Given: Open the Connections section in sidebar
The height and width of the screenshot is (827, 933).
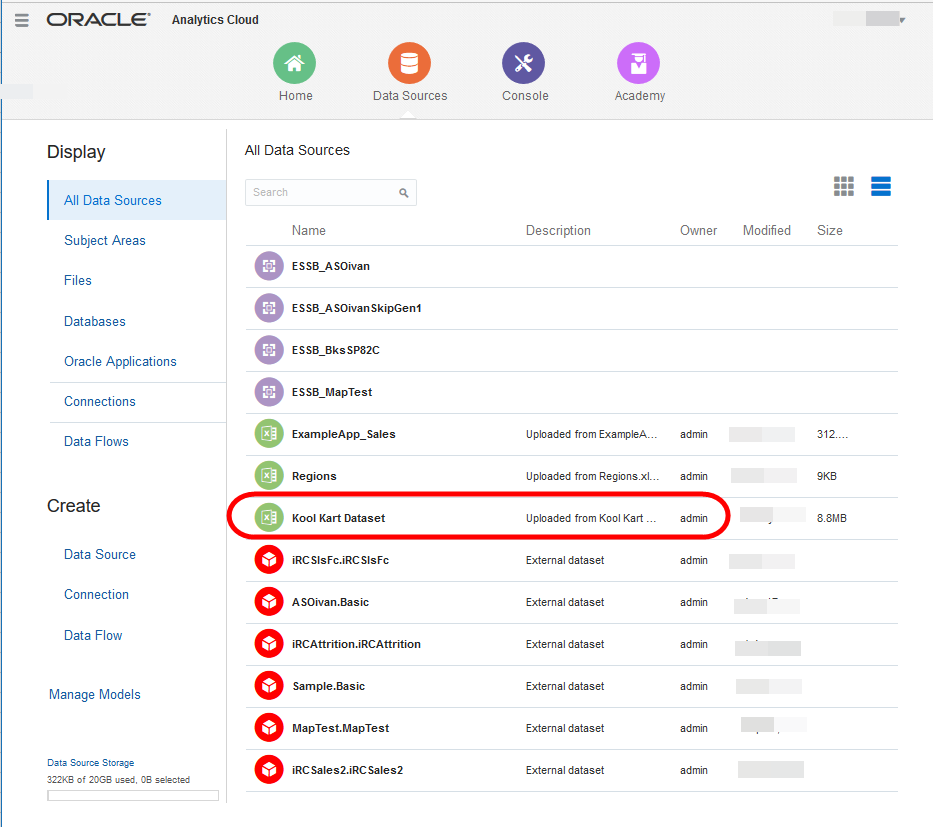Looking at the screenshot, I should pos(99,401).
